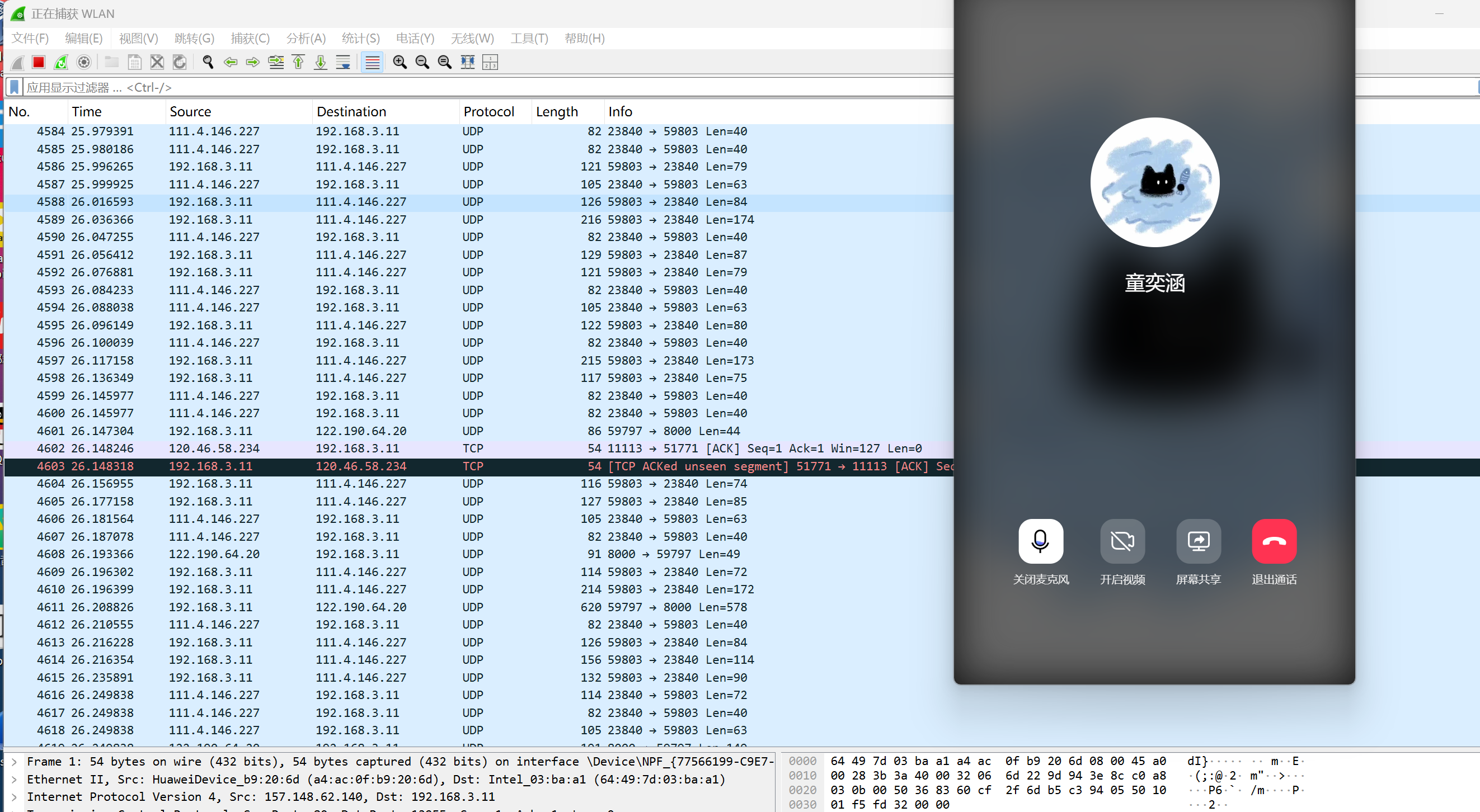Toggle auto-scroll during live capture

click(343, 62)
